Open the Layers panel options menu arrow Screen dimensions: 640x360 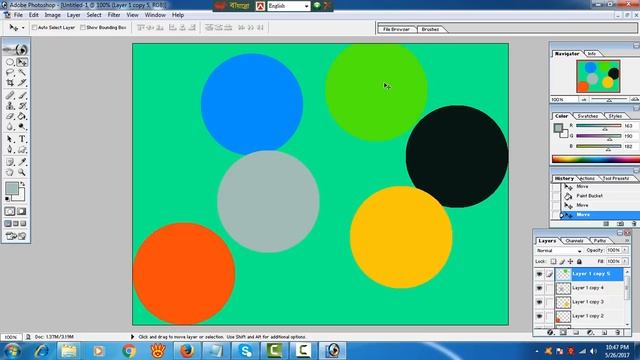[627, 241]
